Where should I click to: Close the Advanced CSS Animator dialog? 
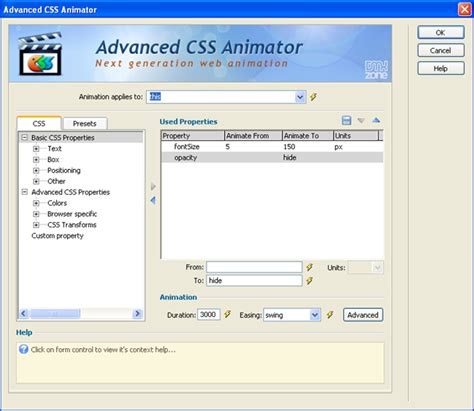(465, 9)
